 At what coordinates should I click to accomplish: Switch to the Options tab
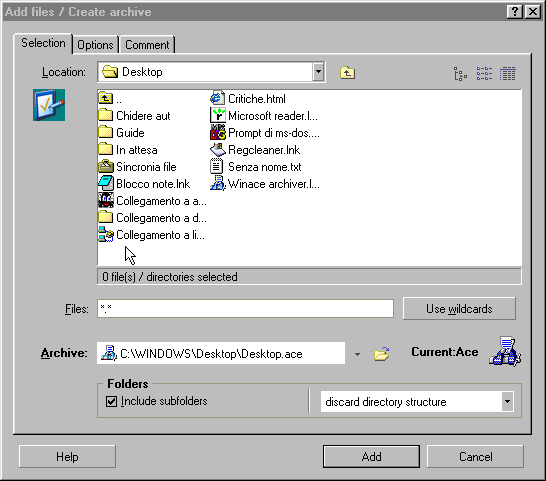pos(95,45)
